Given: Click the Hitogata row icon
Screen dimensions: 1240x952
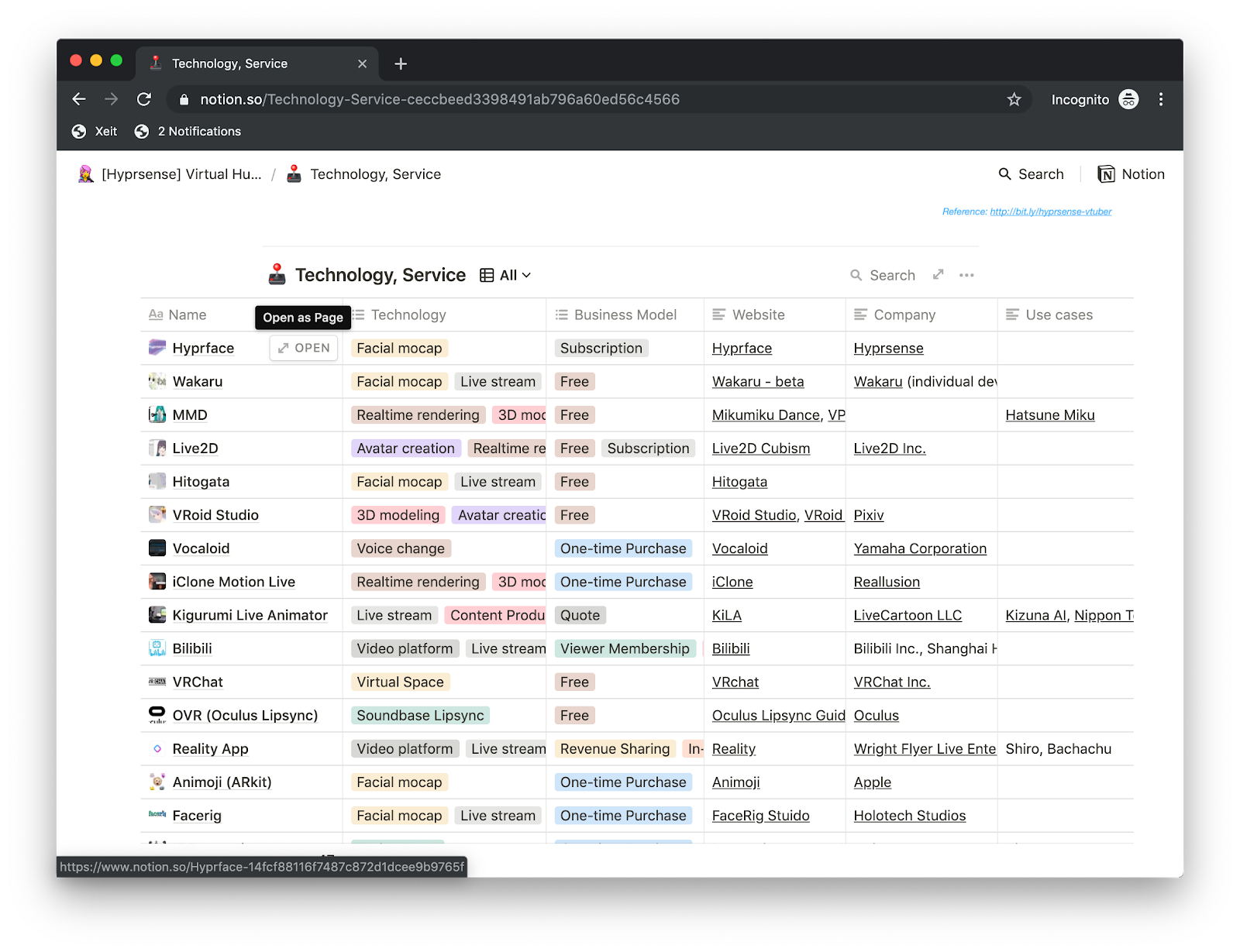Looking at the screenshot, I should click(x=157, y=481).
